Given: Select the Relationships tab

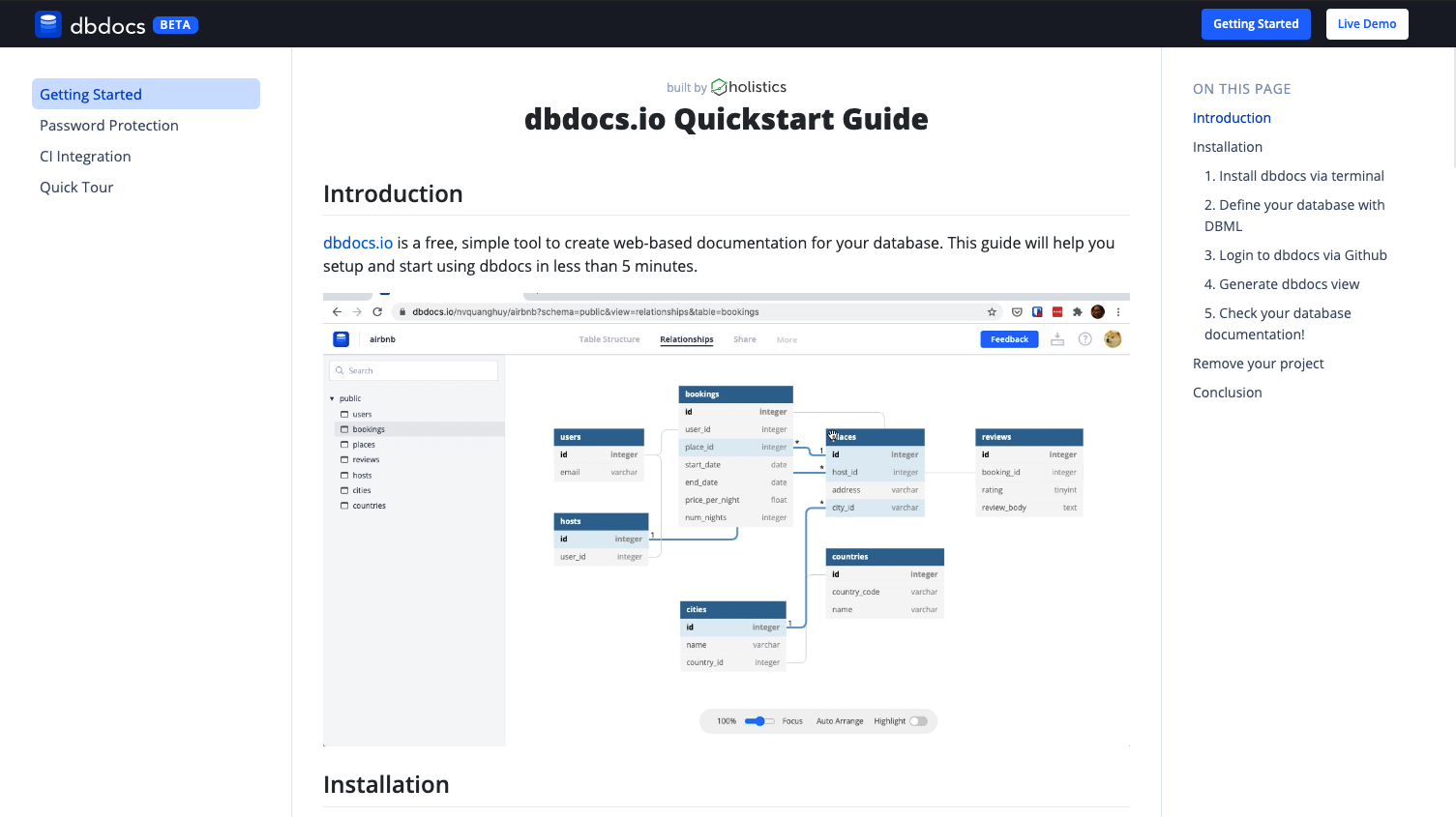Looking at the screenshot, I should point(687,339).
